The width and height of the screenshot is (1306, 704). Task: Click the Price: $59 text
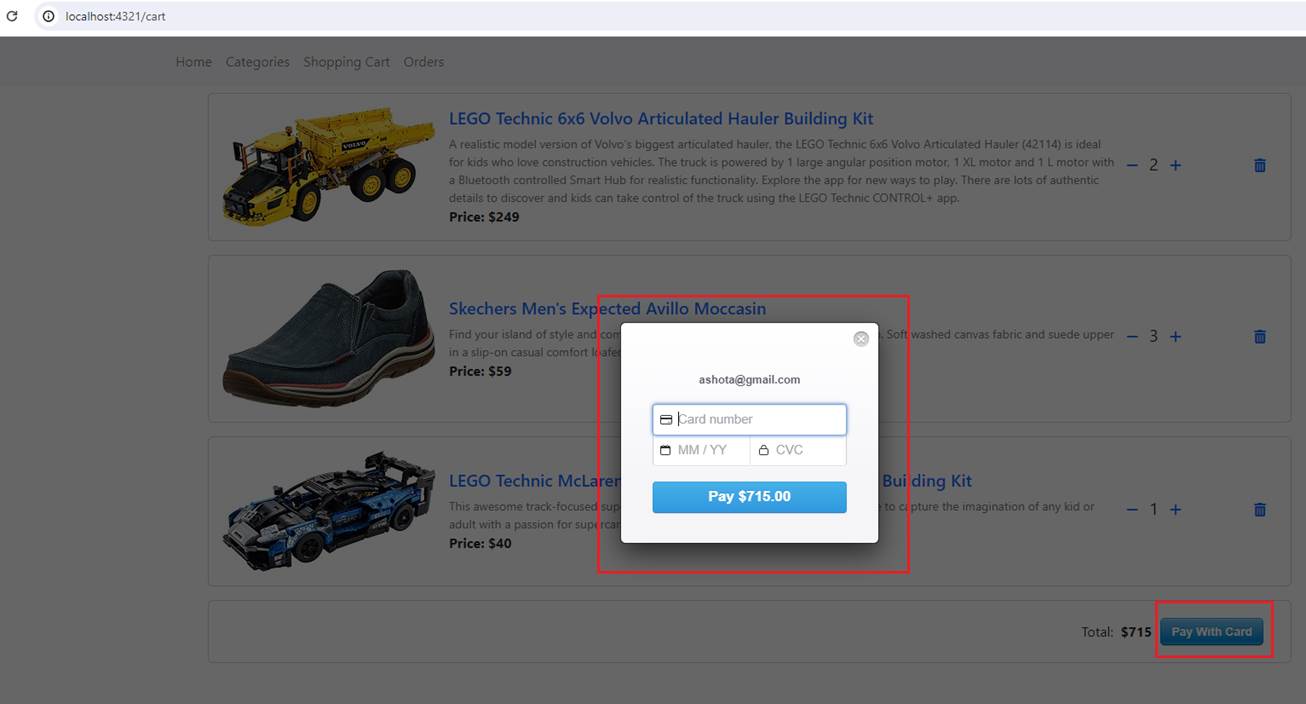480,371
